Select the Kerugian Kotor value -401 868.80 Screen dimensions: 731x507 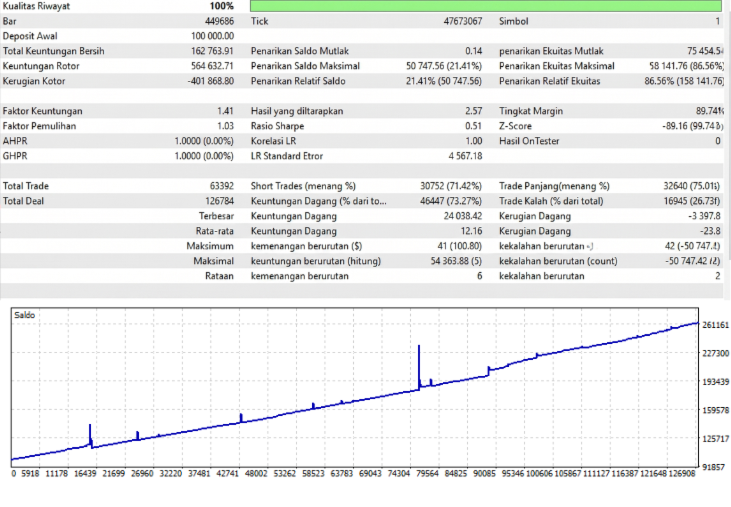tap(210, 81)
